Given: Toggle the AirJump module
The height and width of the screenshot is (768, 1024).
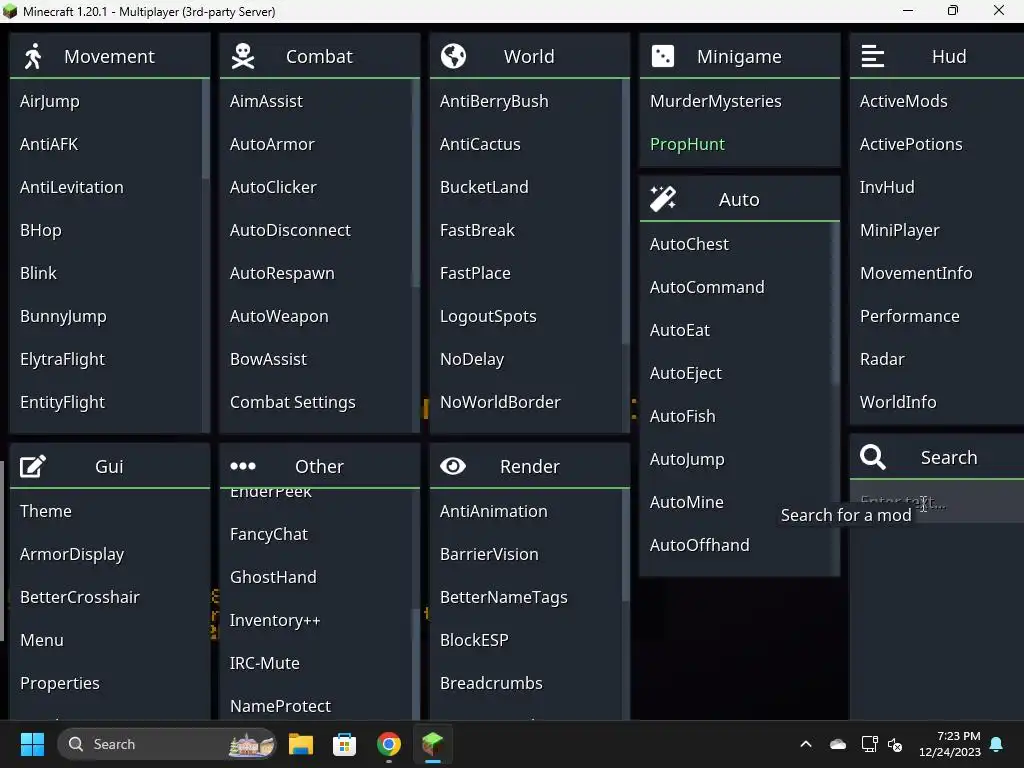Looking at the screenshot, I should (106, 101).
